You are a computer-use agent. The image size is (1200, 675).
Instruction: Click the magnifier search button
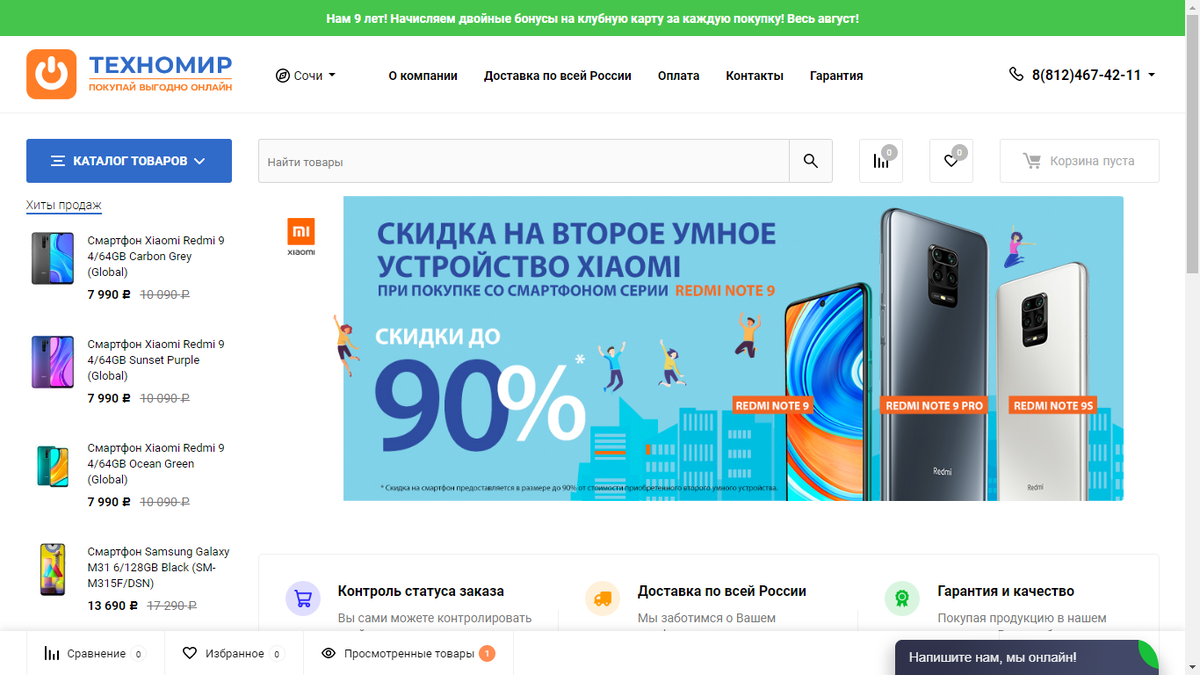pyautogui.click(x=811, y=161)
